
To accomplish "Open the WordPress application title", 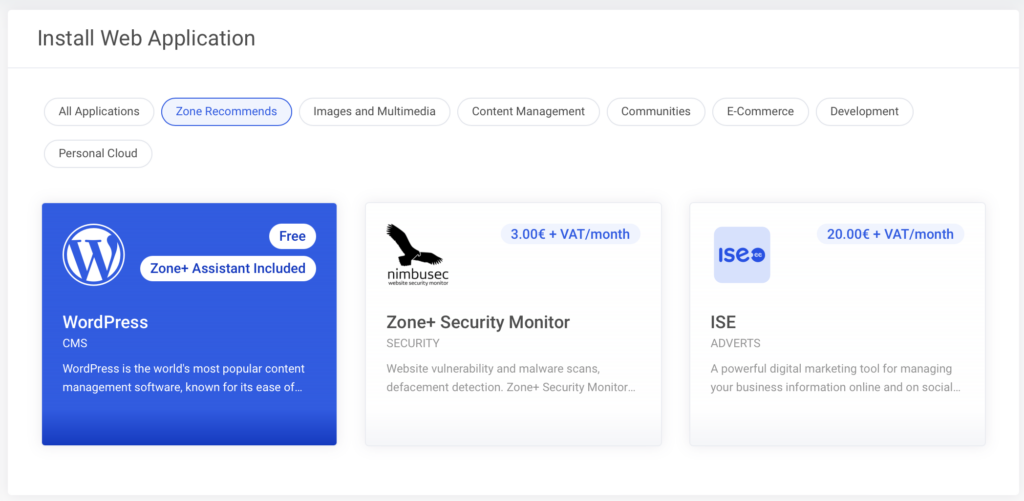I will click(105, 322).
